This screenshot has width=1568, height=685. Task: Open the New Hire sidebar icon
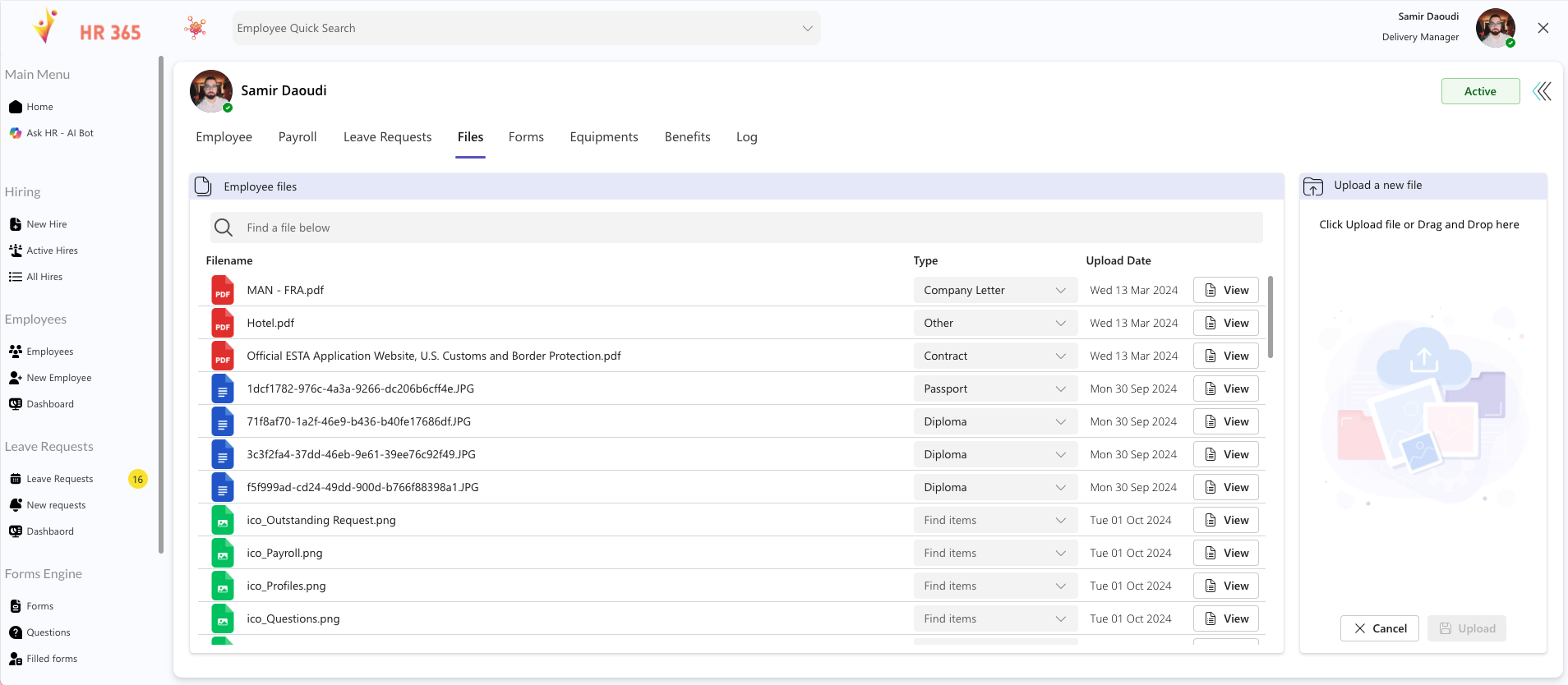16,224
